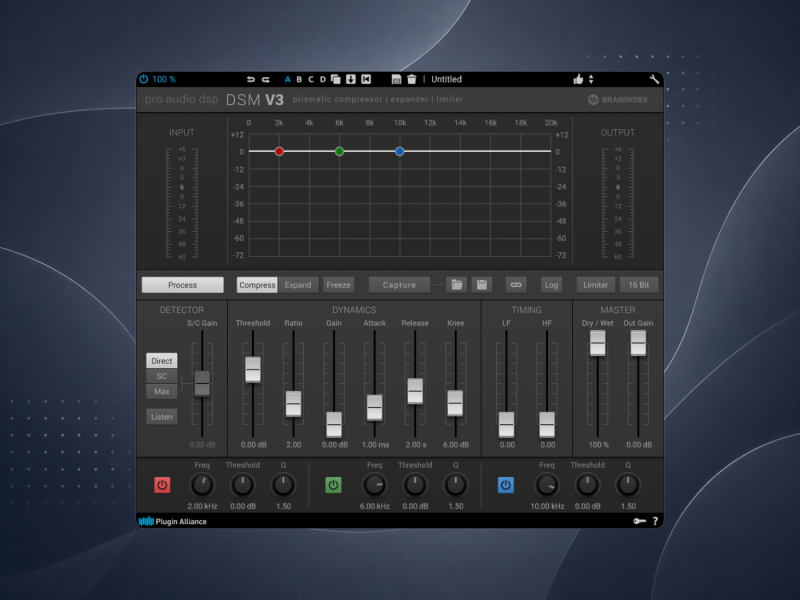Toggle the blue band power button
800x600 pixels.
[x=506, y=485]
